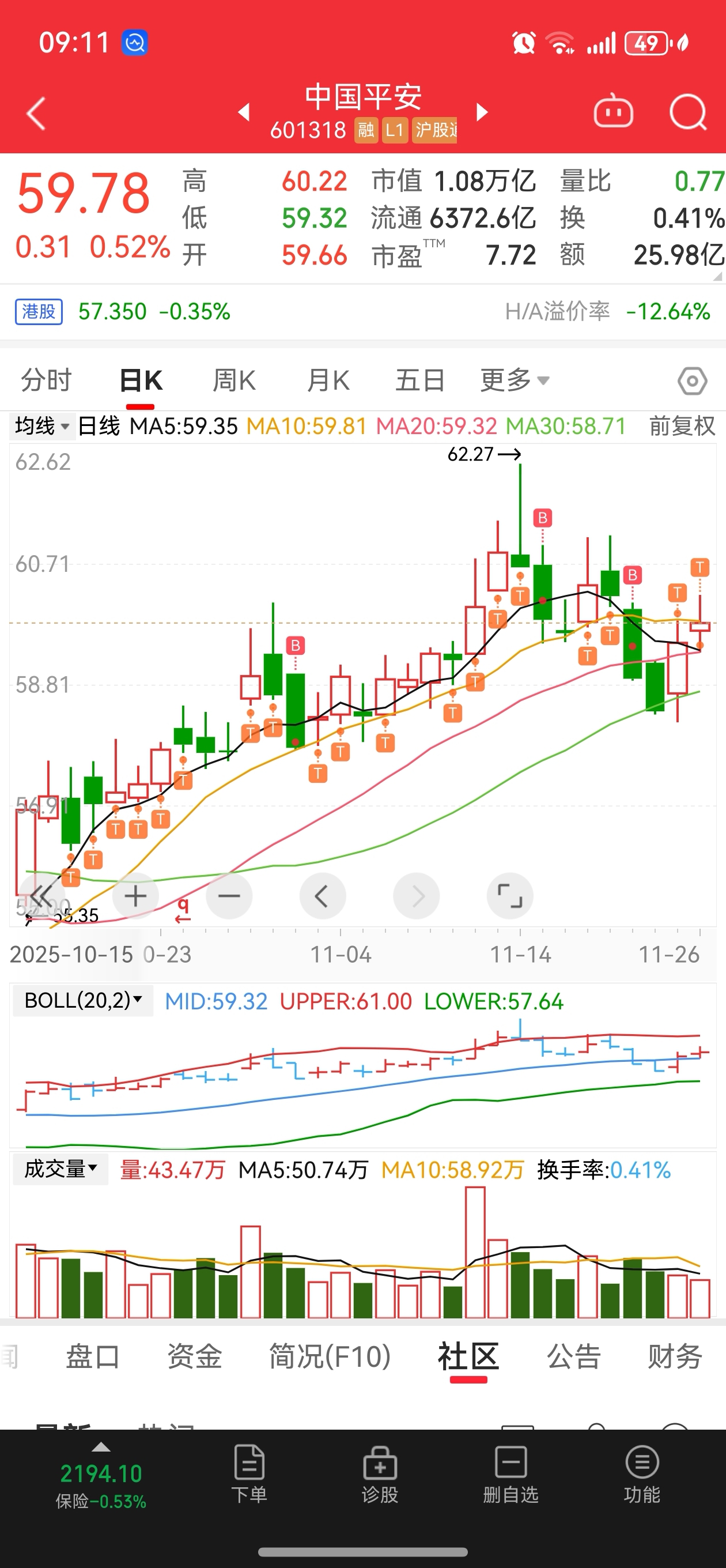Image resolution: width=726 pixels, height=1568 pixels.
Task: Open the 简况(F10) tab
Action: (330, 1358)
